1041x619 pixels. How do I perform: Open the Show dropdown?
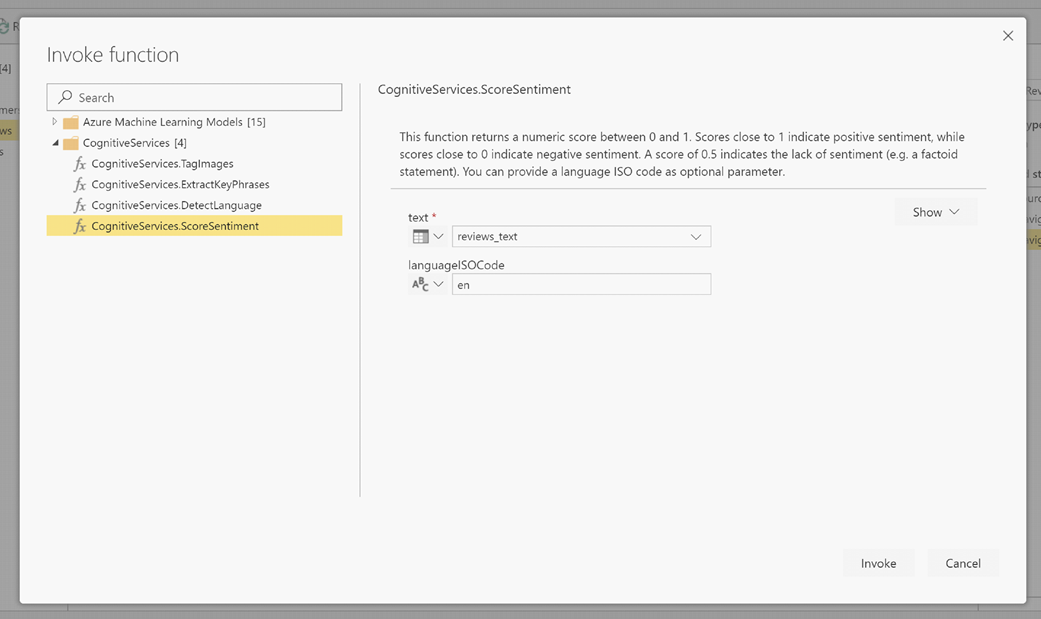[x=935, y=212]
